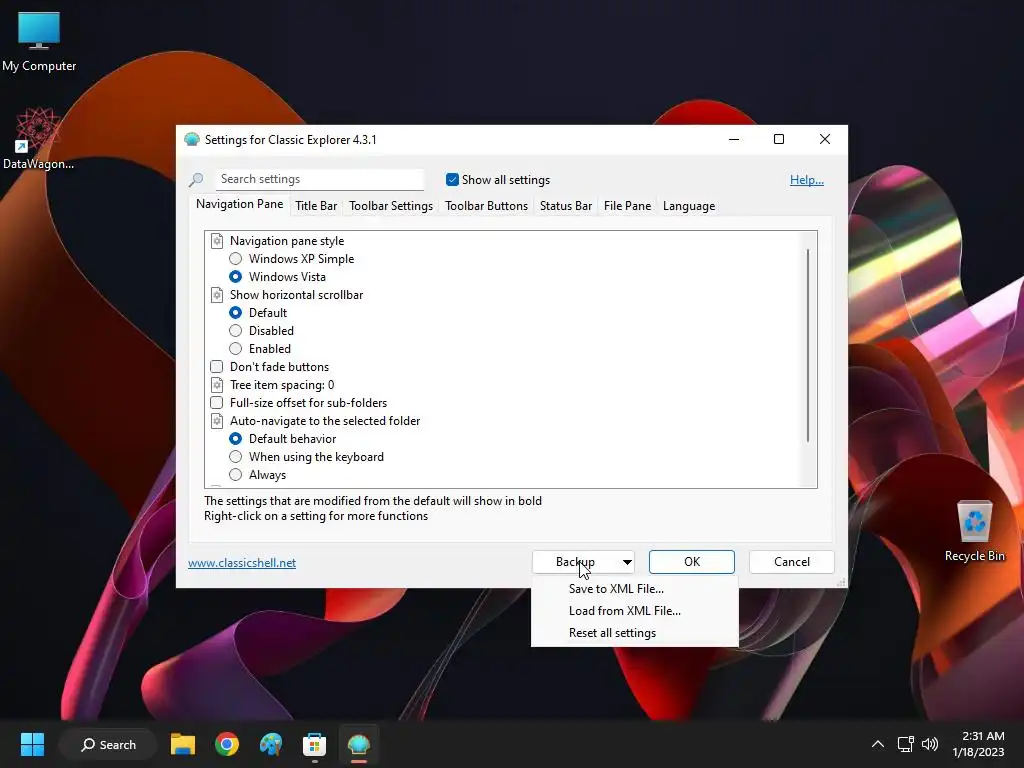The image size is (1024, 768).
Task: Click the Search settings input field
Action: coord(319,179)
